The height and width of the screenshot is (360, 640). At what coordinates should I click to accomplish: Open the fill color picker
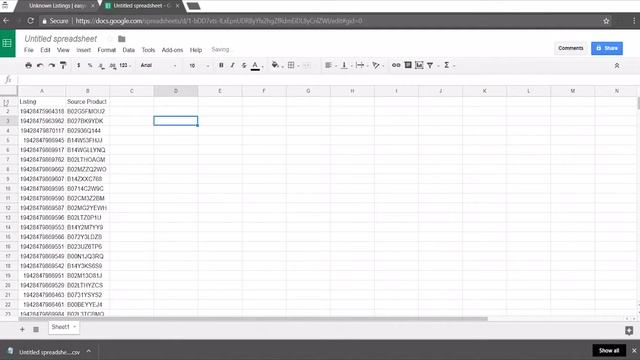(x=275, y=65)
